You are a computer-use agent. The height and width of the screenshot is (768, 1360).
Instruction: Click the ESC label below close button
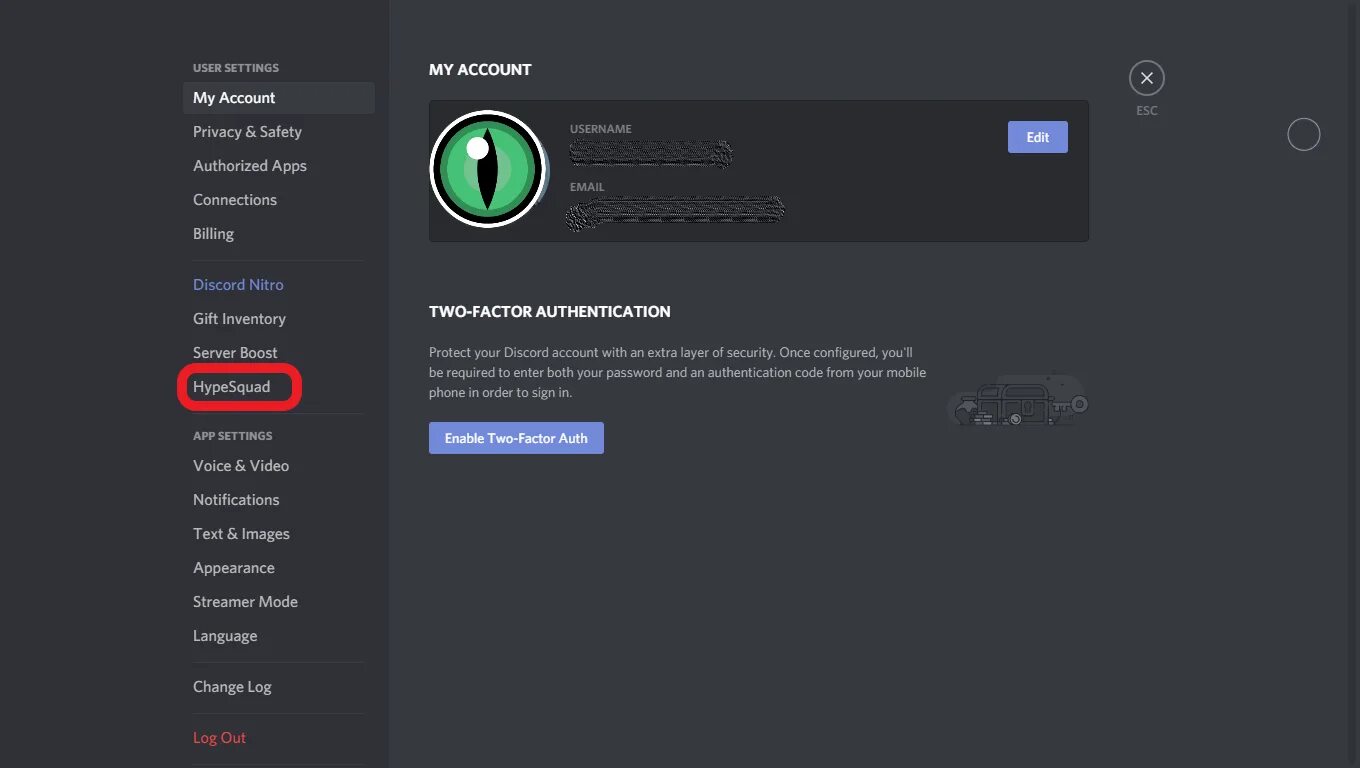click(x=1147, y=111)
